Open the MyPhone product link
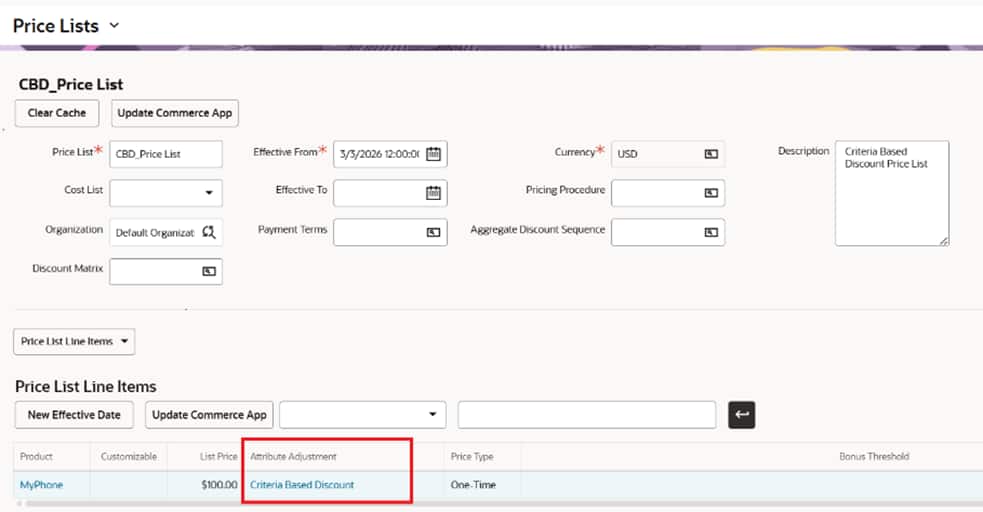This screenshot has width=983, height=512. (x=41, y=485)
